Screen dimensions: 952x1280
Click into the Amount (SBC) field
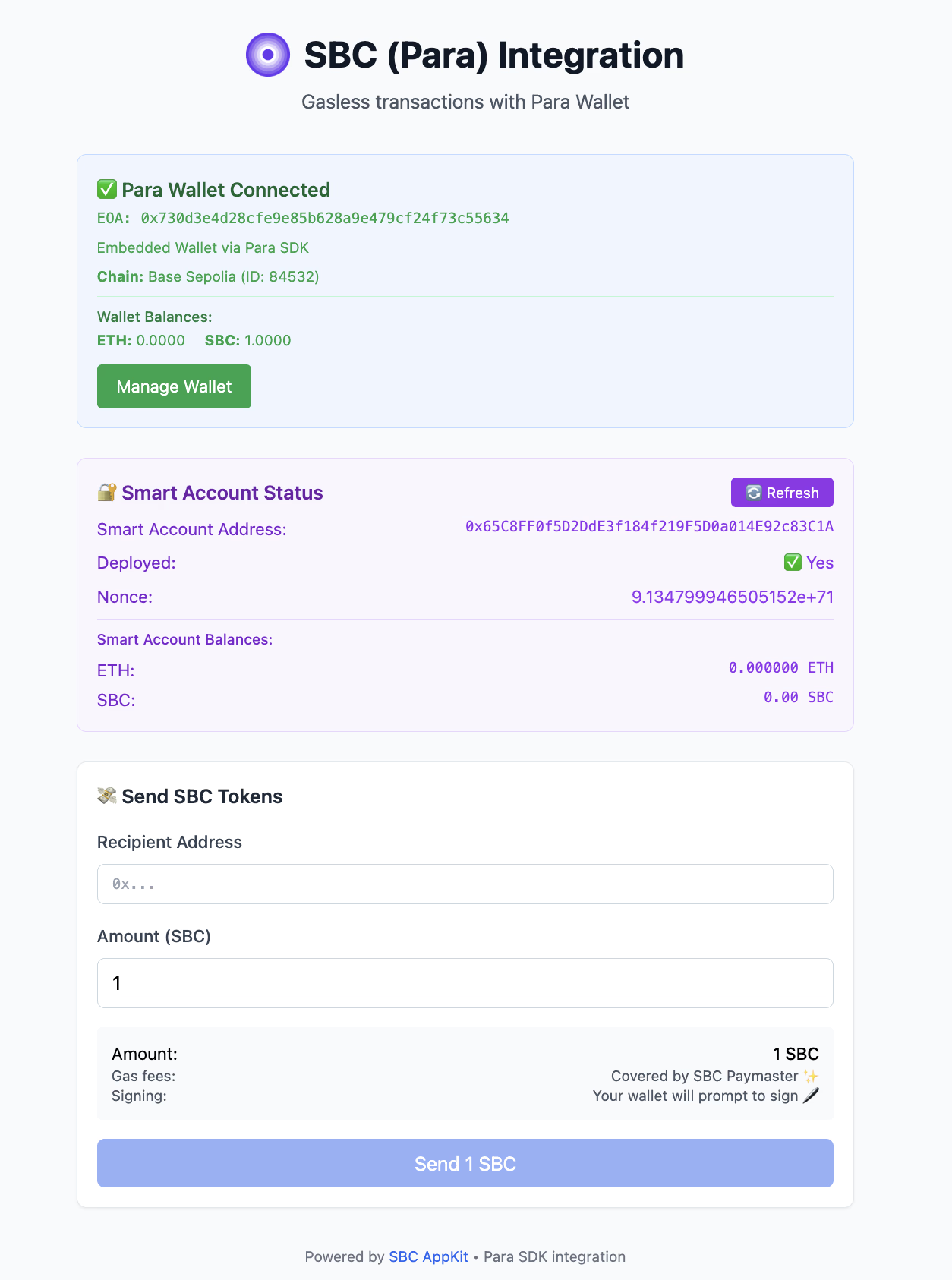(x=465, y=983)
